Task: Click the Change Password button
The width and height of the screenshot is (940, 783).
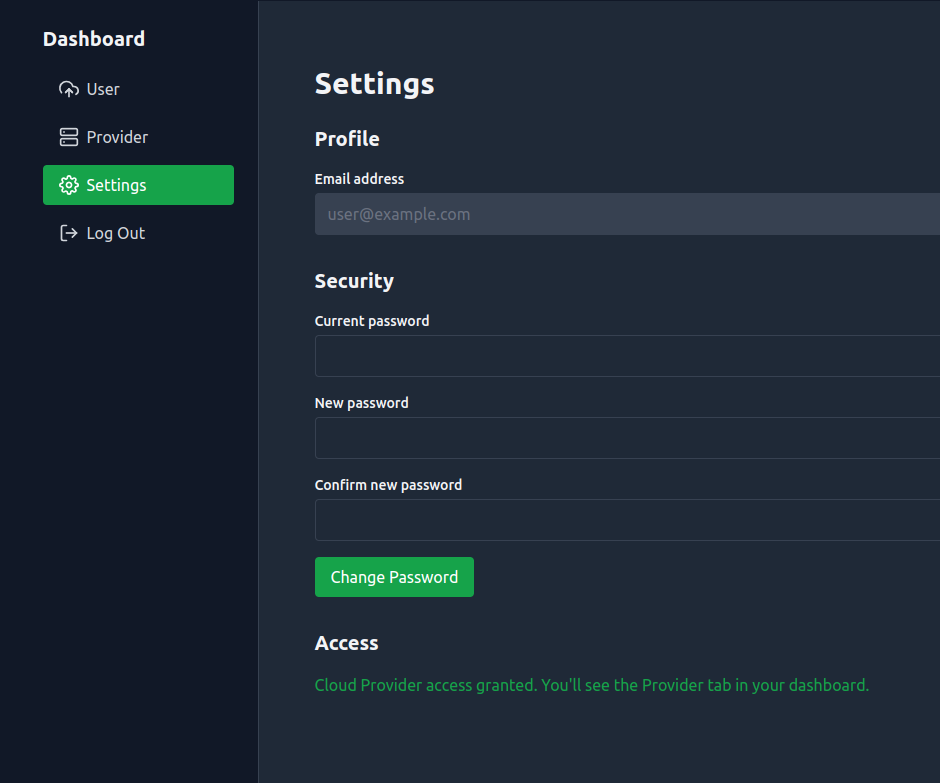Action: coord(394,577)
